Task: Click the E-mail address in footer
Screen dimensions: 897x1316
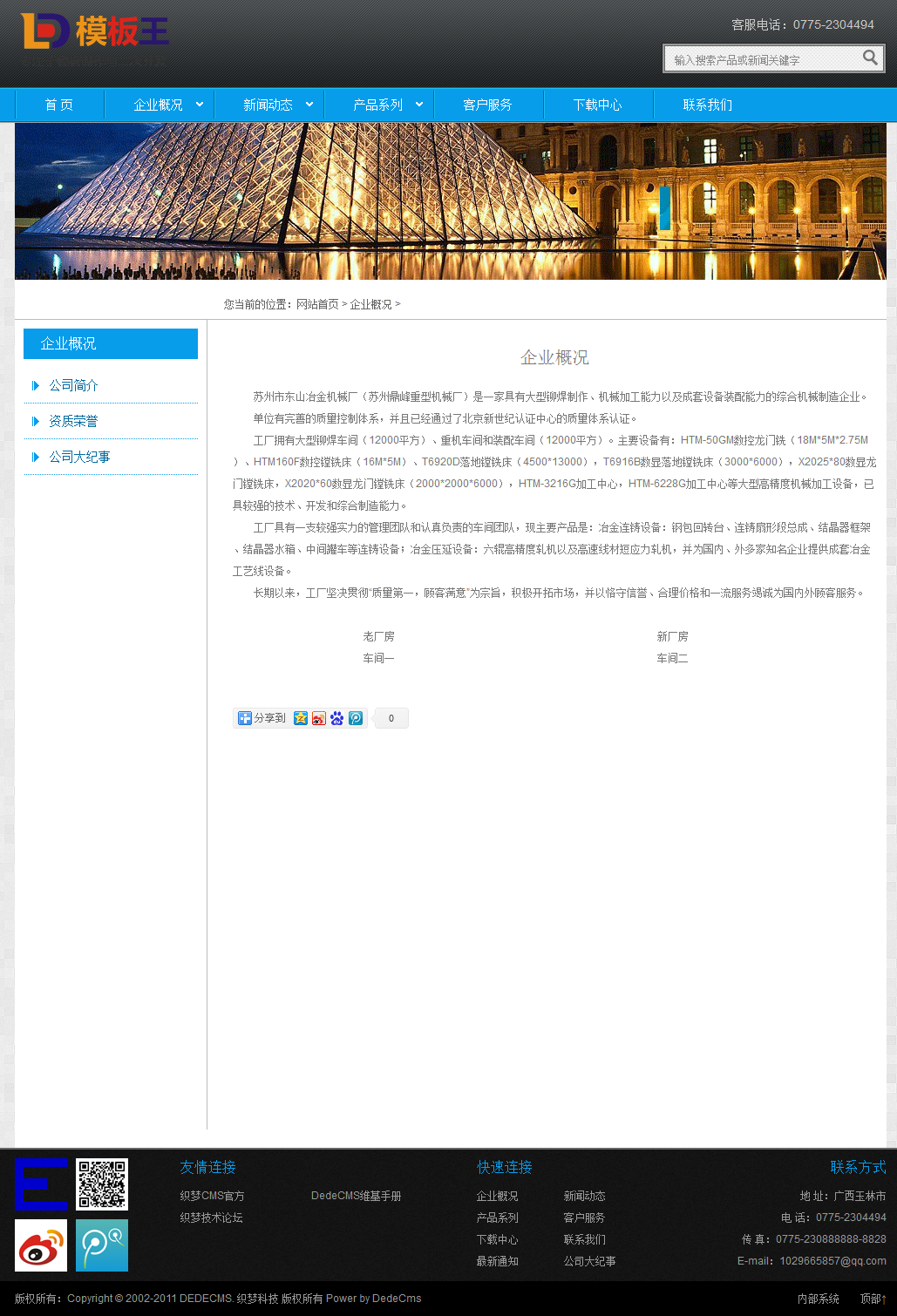Action: (832, 1261)
